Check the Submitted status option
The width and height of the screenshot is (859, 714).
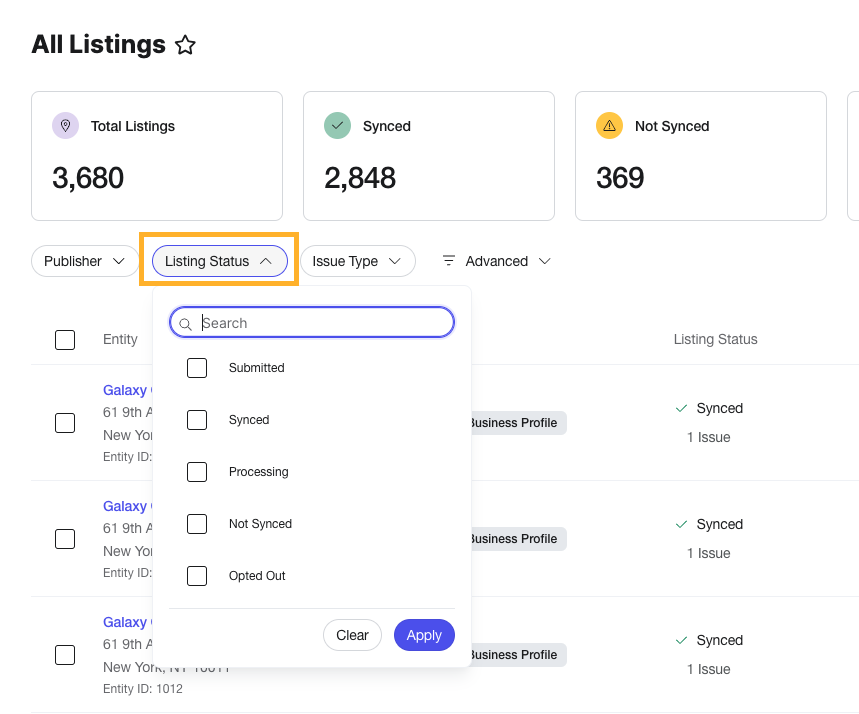(197, 368)
